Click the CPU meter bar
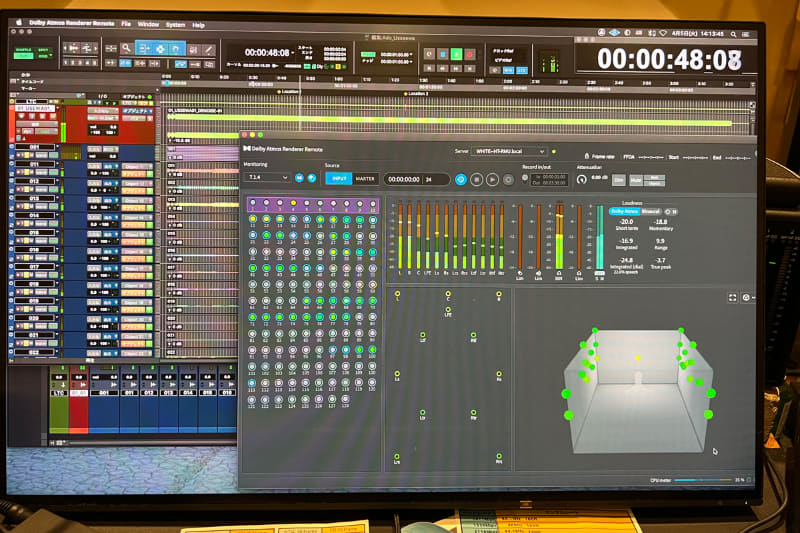 tap(703, 480)
